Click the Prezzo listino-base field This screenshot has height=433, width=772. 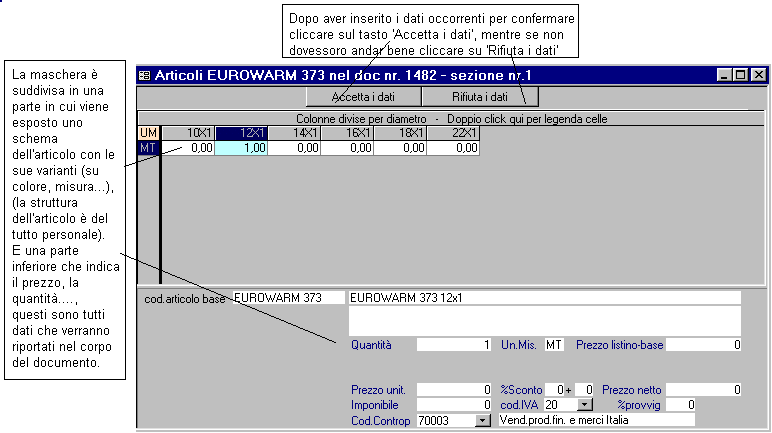704,345
